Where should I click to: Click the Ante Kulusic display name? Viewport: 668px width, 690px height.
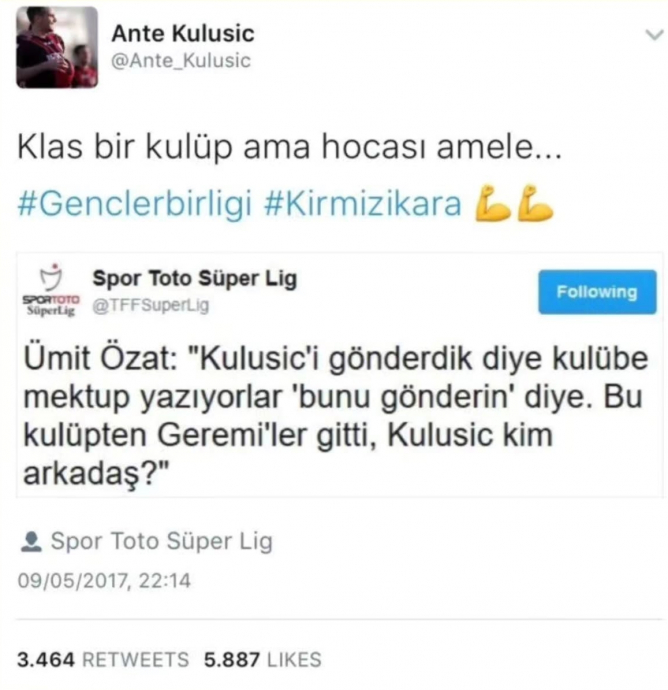click(183, 33)
